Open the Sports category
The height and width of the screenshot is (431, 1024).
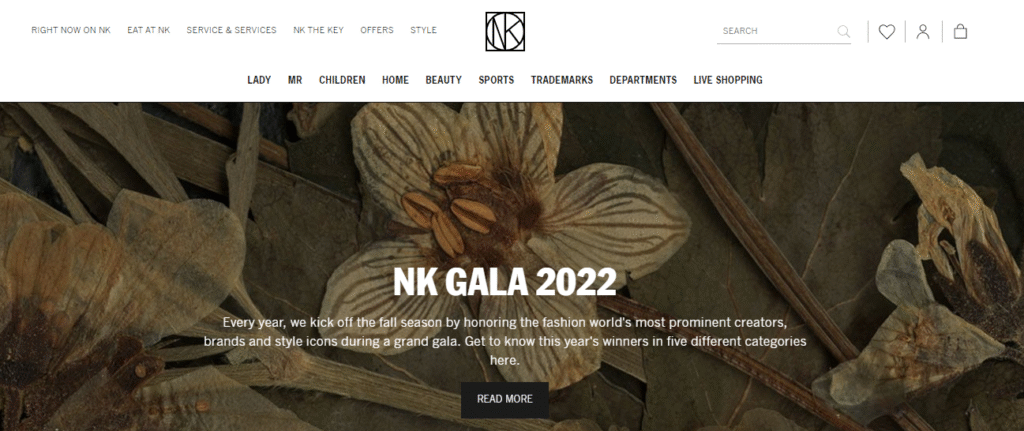pyautogui.click(x=496, y=80)
